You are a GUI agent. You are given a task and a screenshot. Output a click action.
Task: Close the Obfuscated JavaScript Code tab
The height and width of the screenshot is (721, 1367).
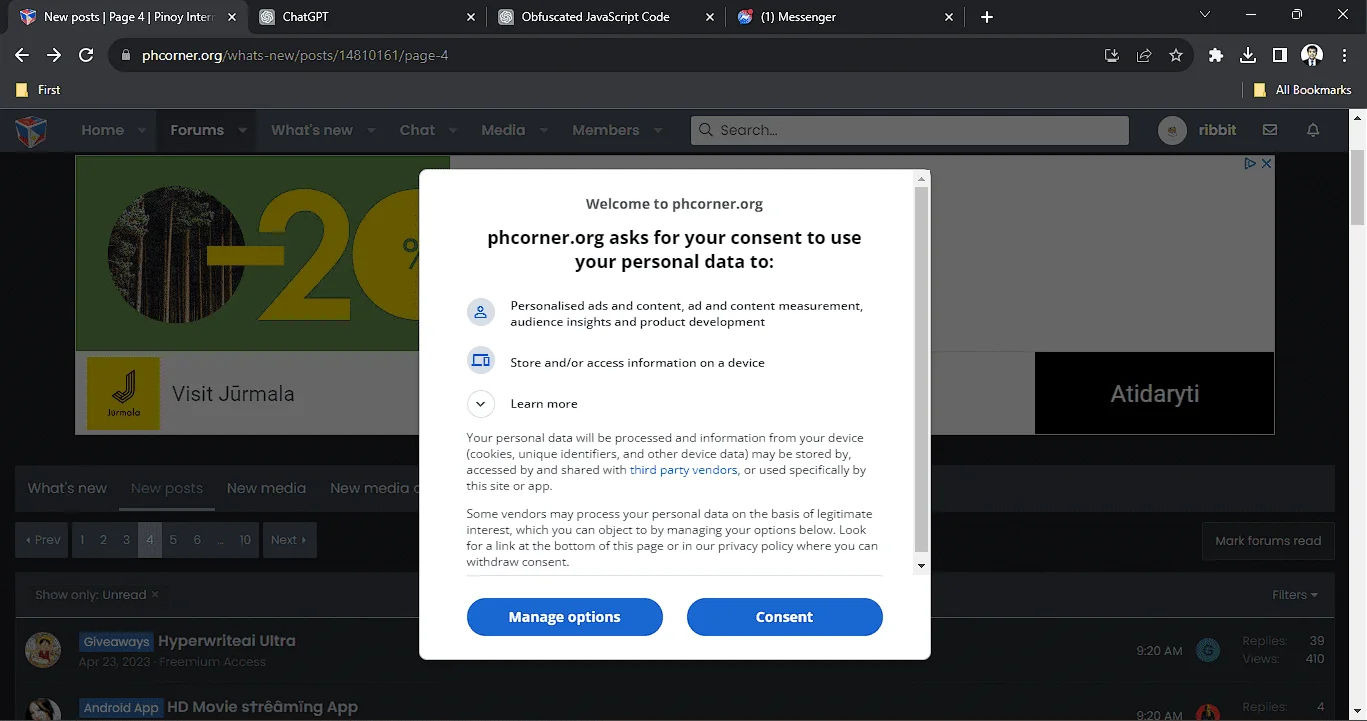pyautogui.click(x=710, y=17)
